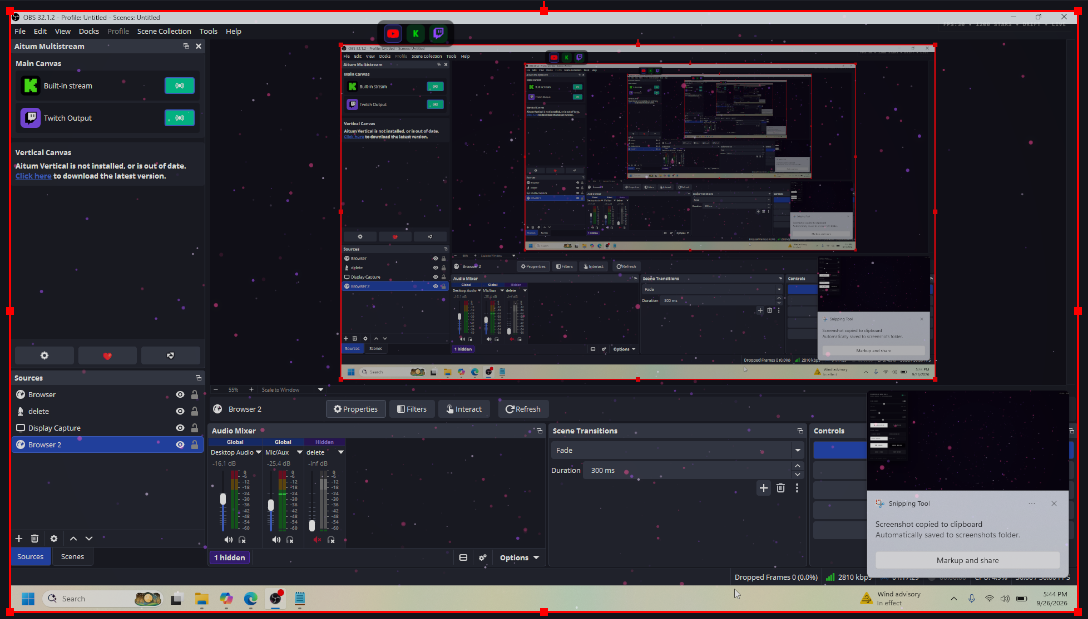Open source properties gear in Sources toolbar
Viewport: 1088px width, 619px height.
53,539
